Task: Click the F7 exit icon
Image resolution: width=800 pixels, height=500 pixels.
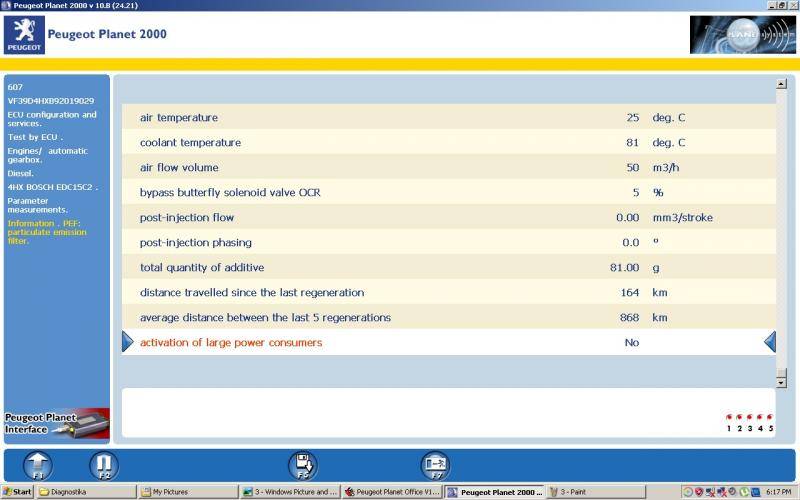Action: tap(435, 465)
